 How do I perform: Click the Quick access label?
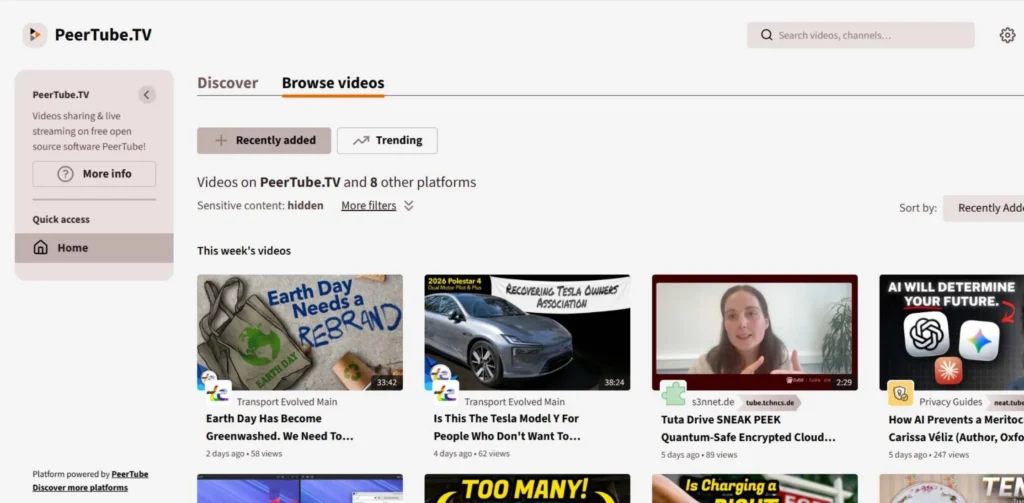(x=61, y=219)
